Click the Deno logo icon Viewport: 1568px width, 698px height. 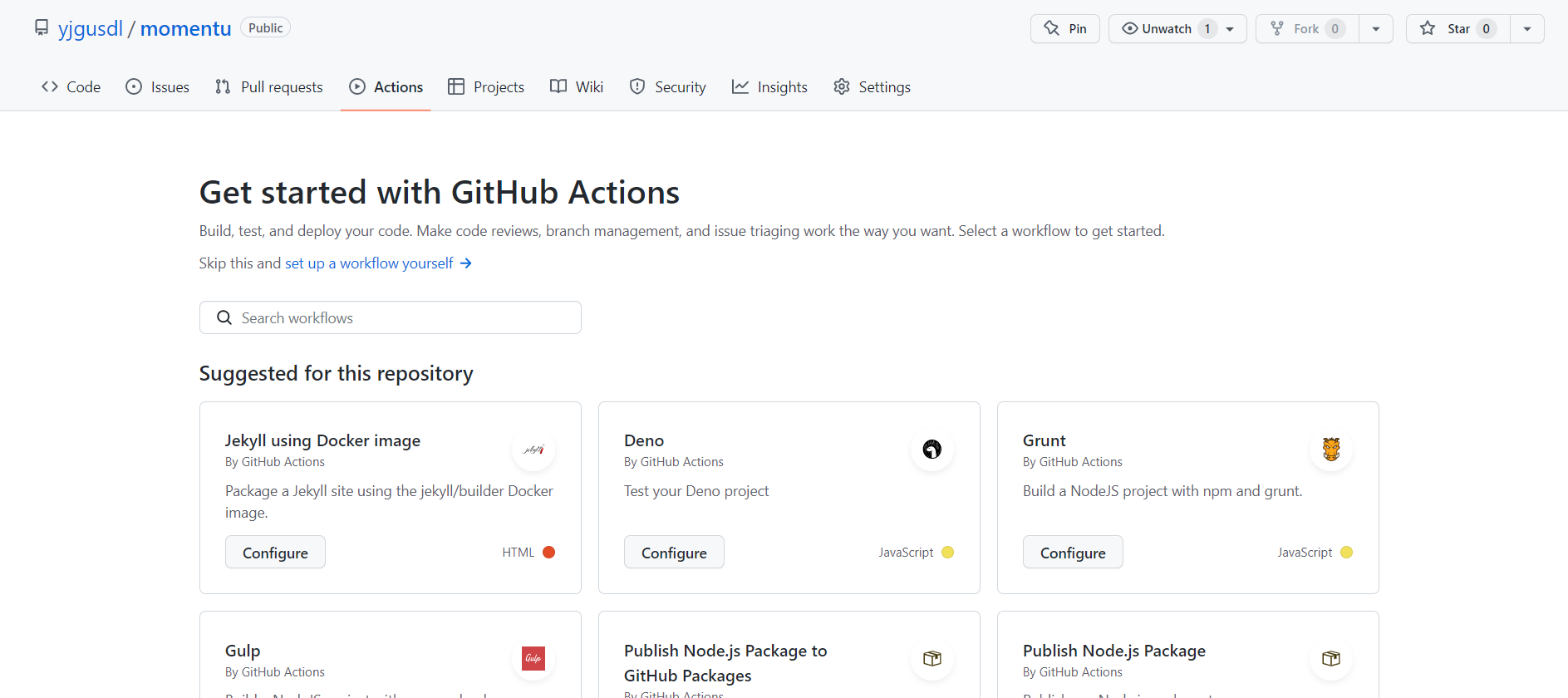(x=932, y=450)
